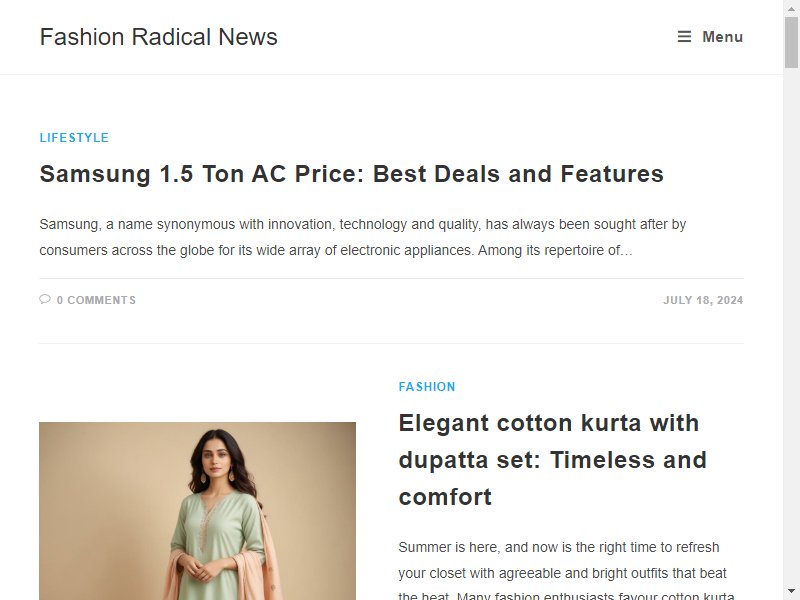
Task: Open the 0 COMMENTS link
Action: coord(96,300)
